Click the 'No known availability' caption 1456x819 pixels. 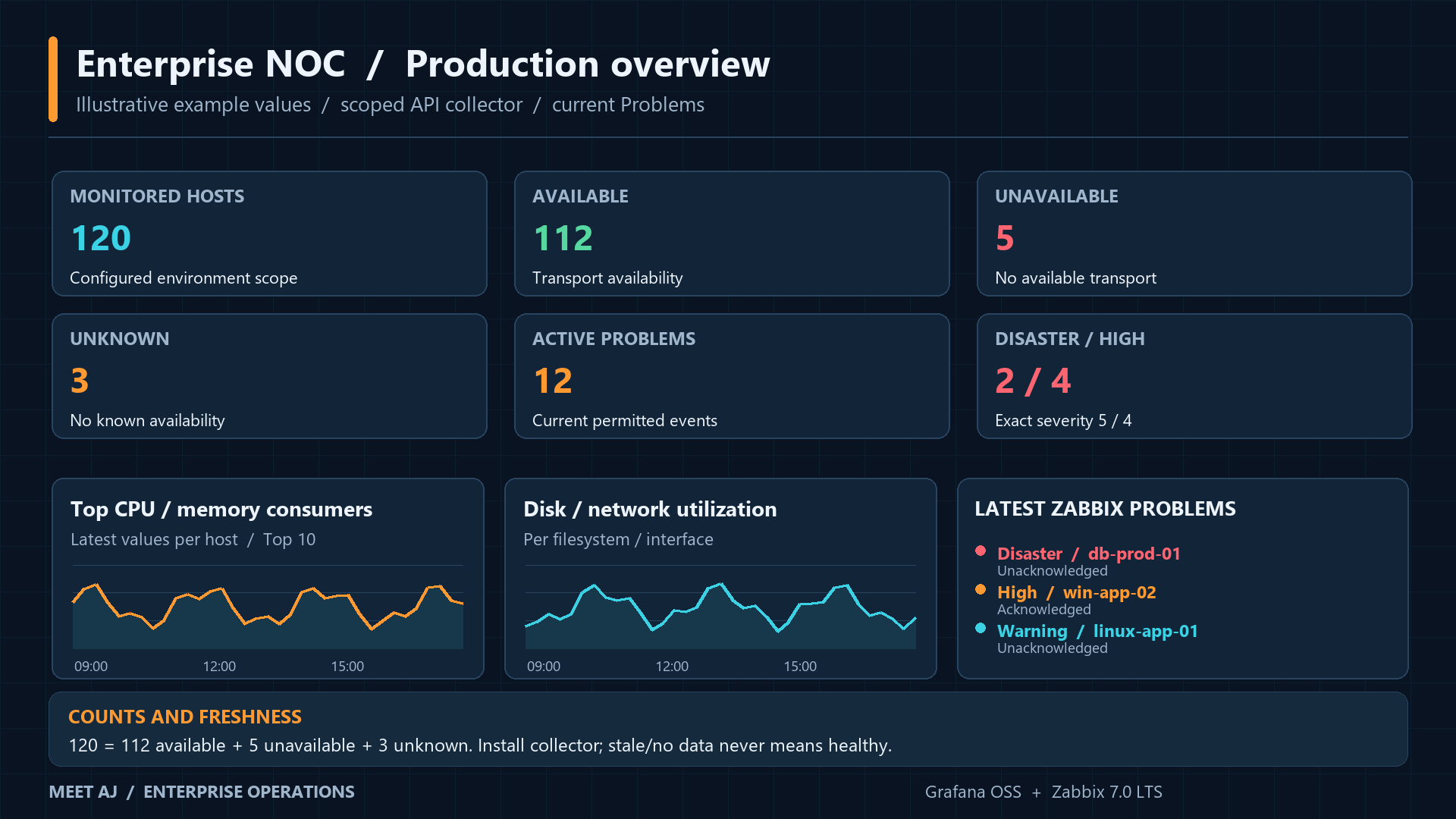[x=147, y=421]
